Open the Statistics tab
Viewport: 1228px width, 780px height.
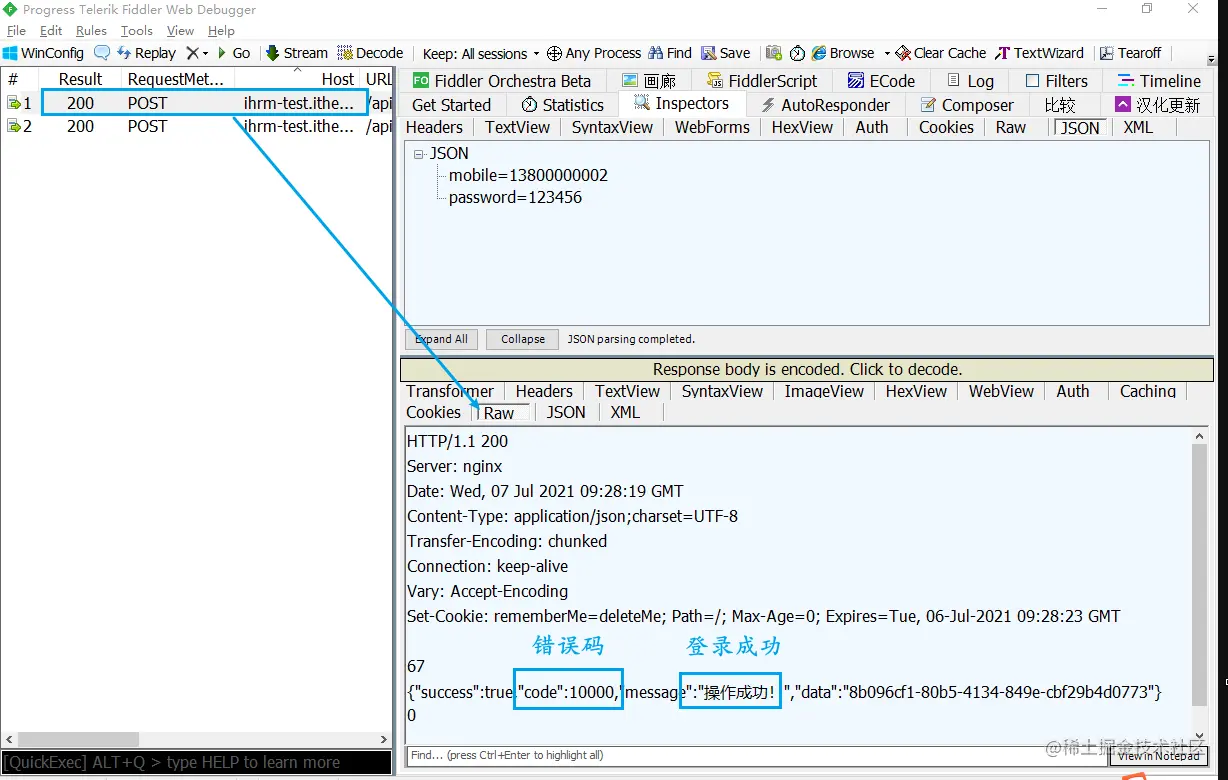(561, 105)
